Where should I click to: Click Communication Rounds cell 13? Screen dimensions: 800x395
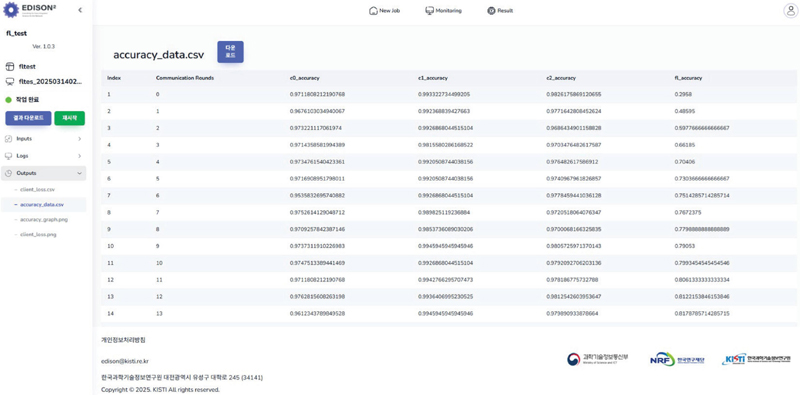tap(159, 313)
